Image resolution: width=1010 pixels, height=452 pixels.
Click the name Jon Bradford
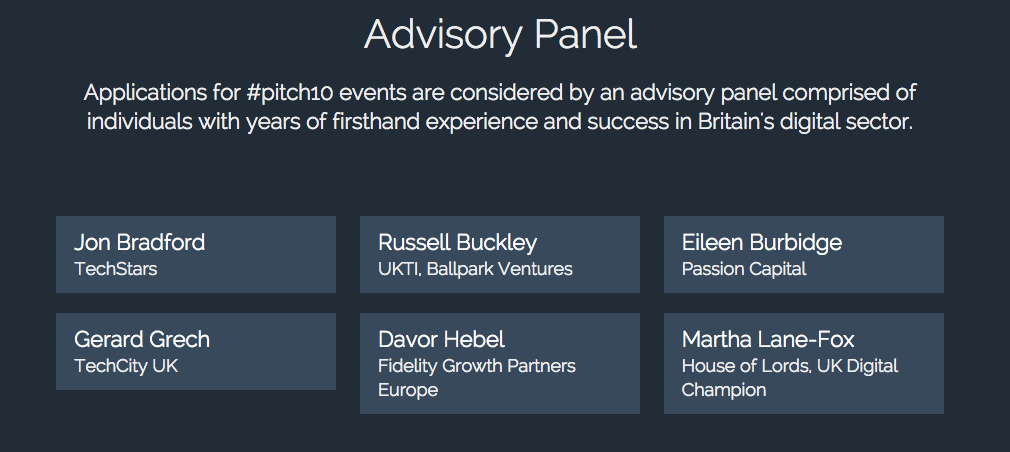pyautogui.click(x=139, y=243)
